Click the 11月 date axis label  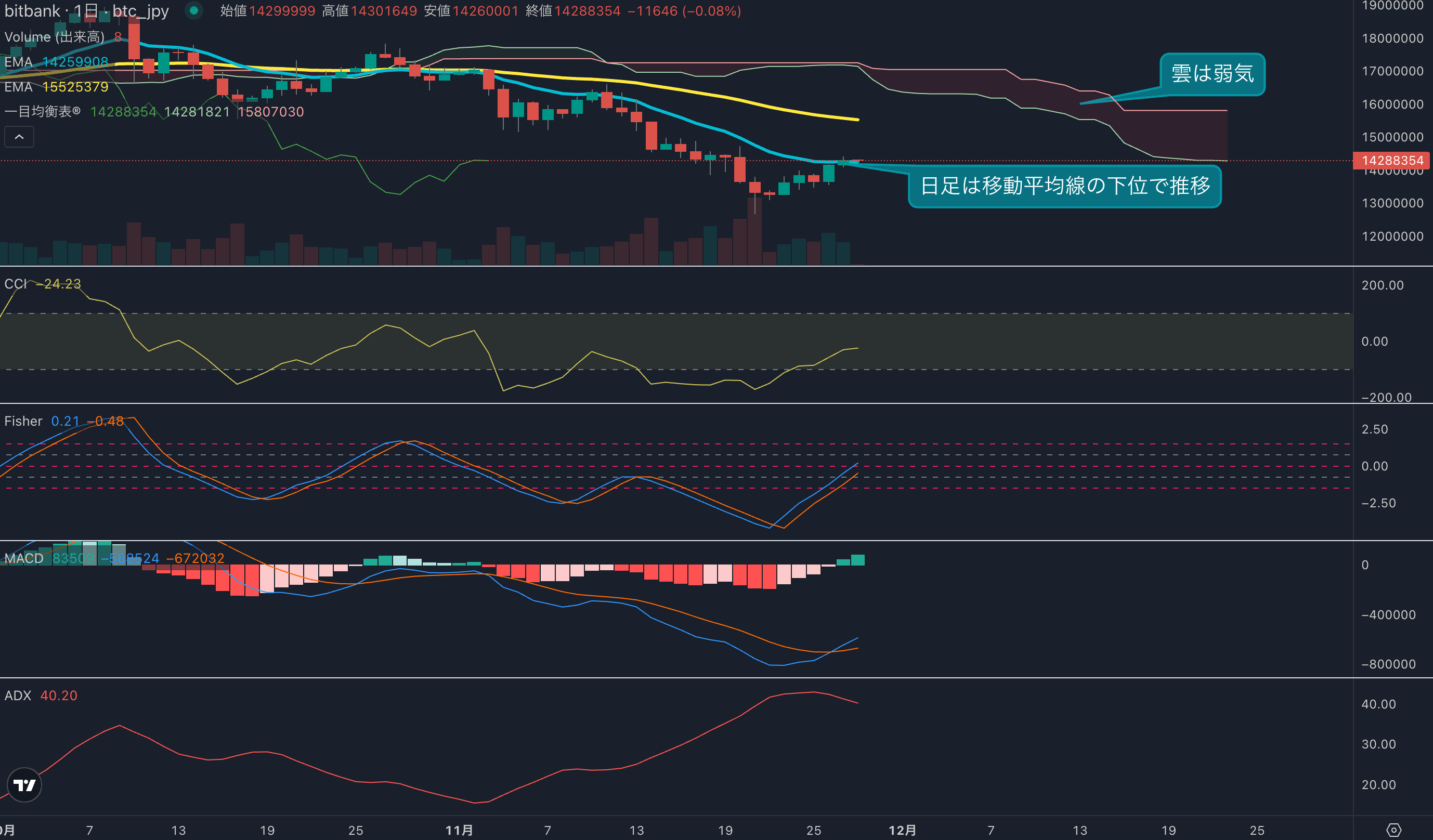coord(459,830)
